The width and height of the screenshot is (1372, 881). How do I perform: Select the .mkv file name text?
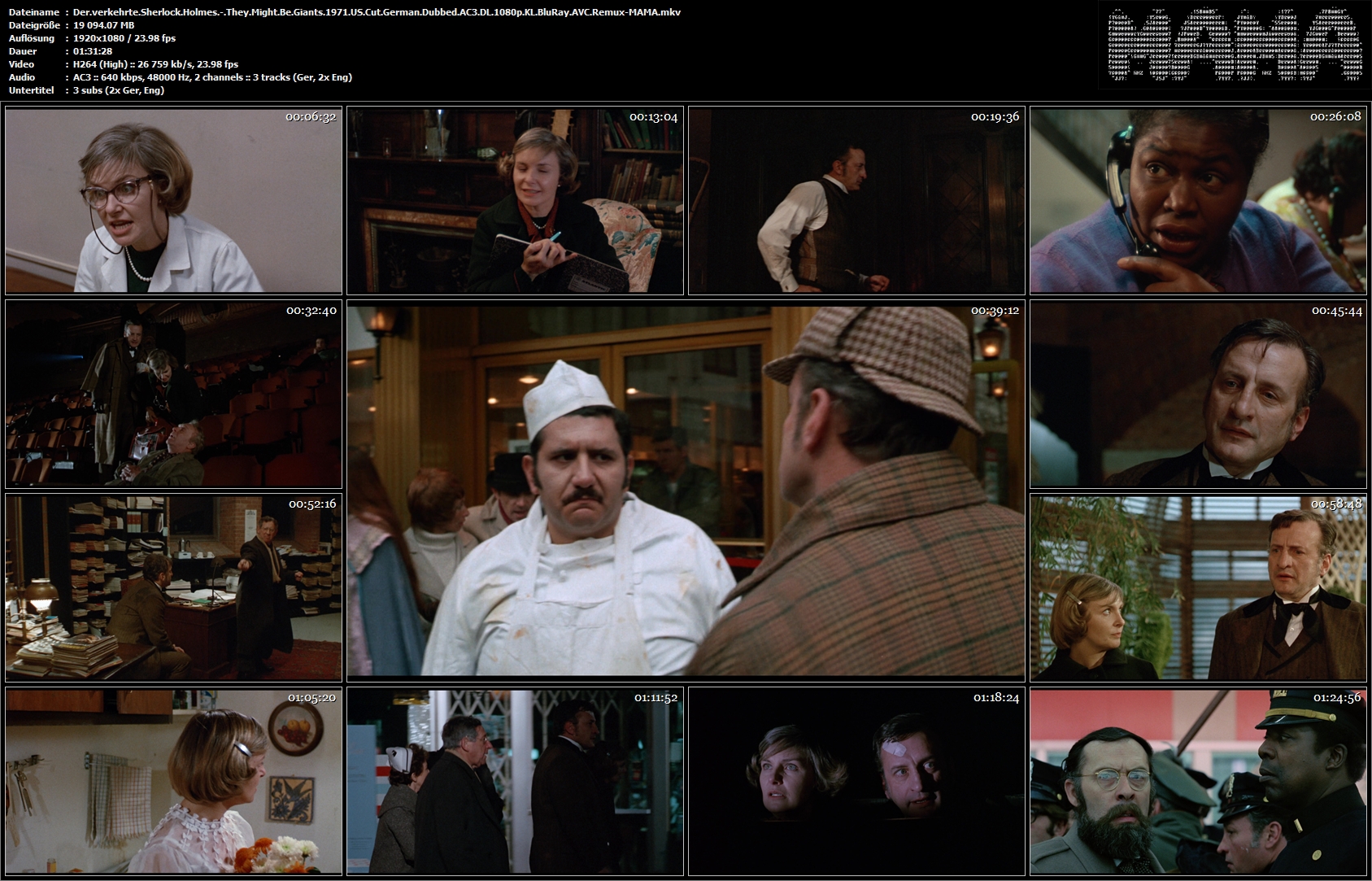[x=377, y=12]
